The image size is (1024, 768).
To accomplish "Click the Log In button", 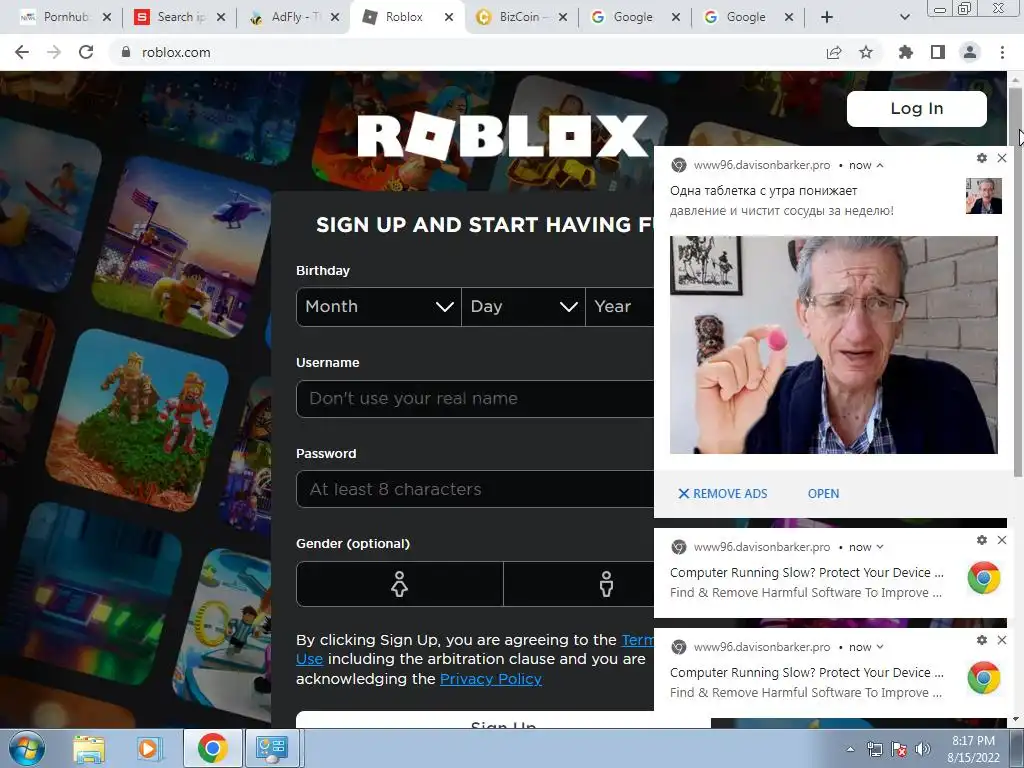I will (916, 108).
